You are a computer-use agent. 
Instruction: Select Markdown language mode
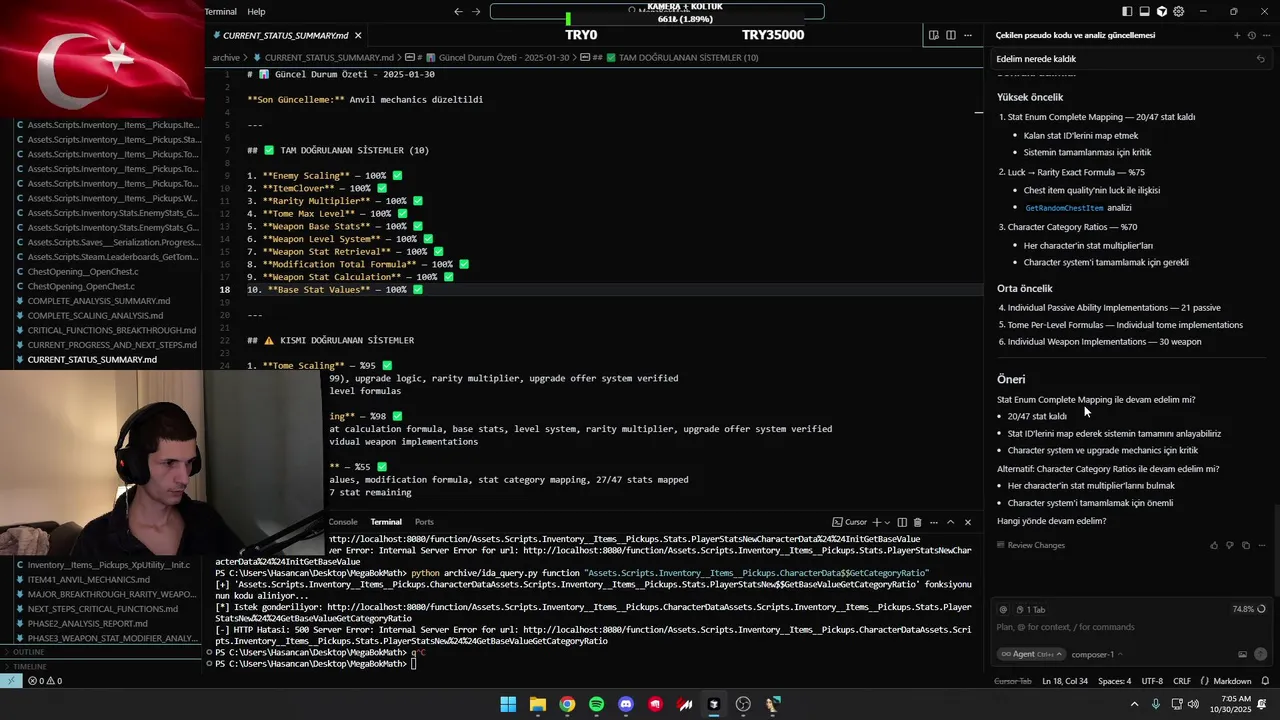[1232, 681]
